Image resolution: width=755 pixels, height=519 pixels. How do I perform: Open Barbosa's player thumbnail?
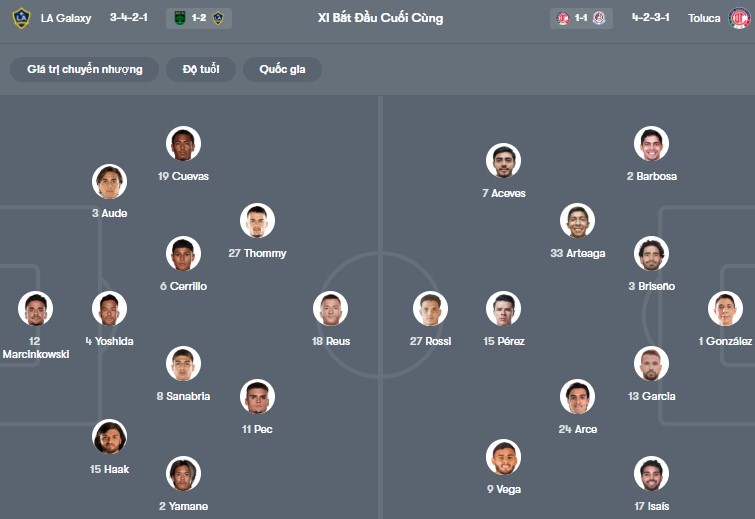(x=651, y=144)
